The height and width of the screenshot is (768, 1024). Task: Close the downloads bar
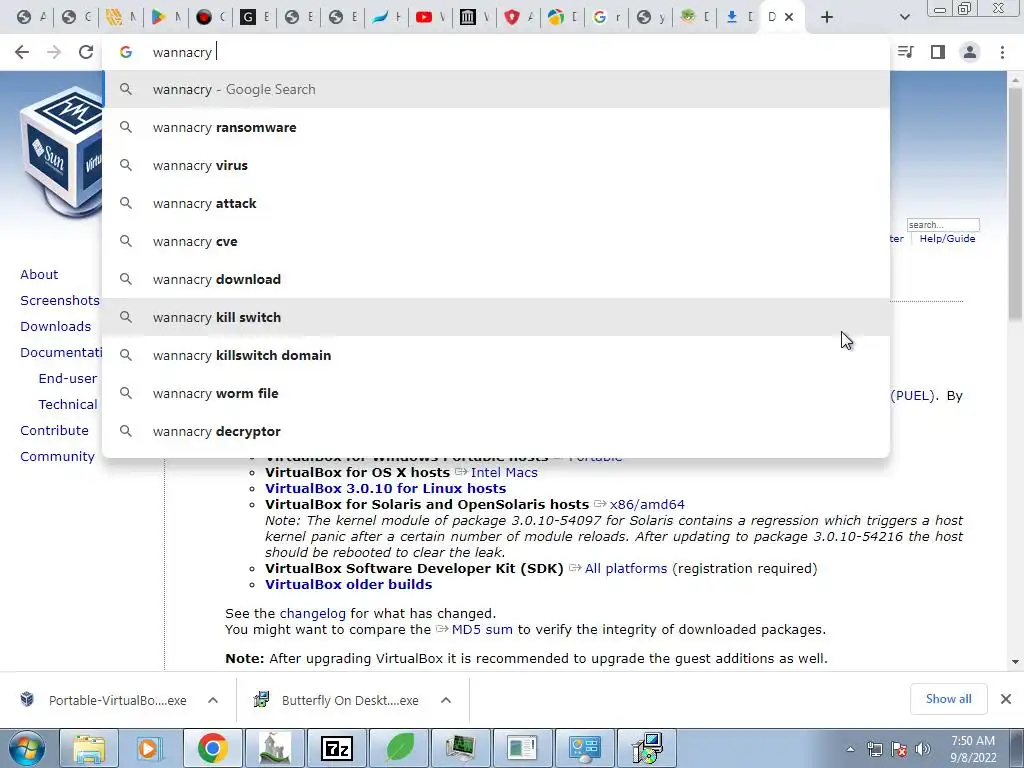[x=1006, y=699]
